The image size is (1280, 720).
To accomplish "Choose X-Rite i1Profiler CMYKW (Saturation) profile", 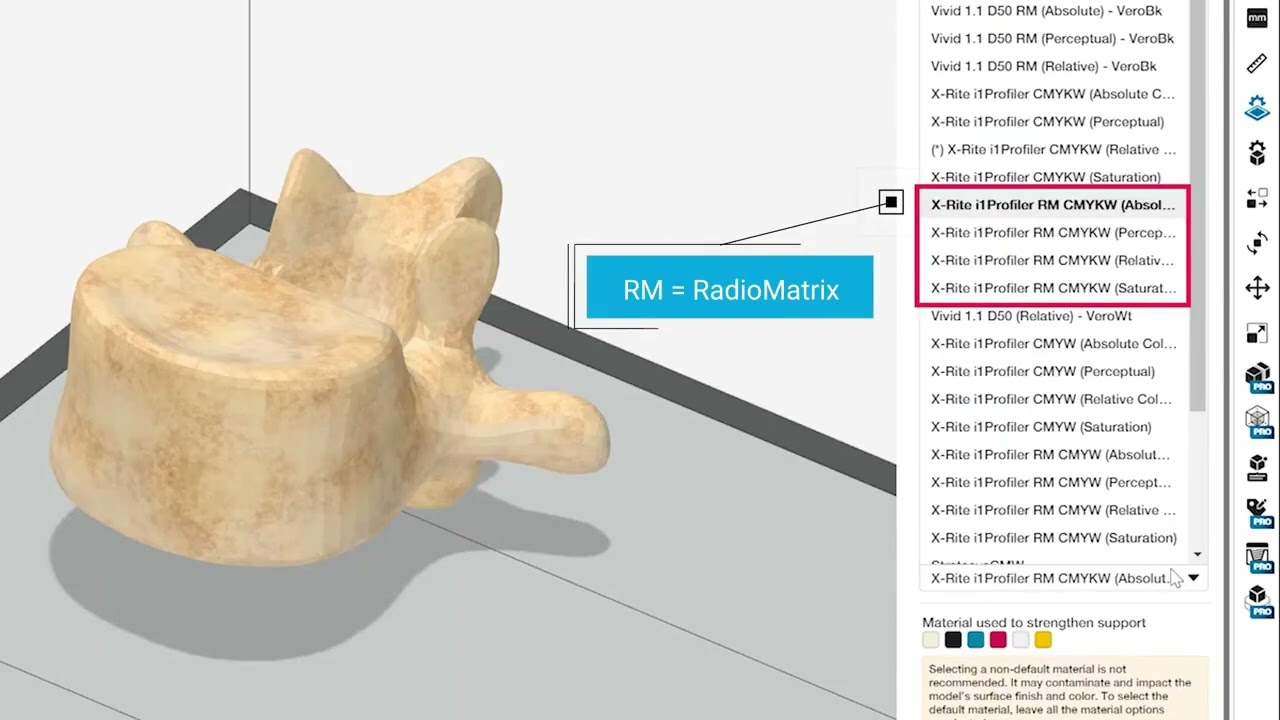I will click(x=1046, y=177).
